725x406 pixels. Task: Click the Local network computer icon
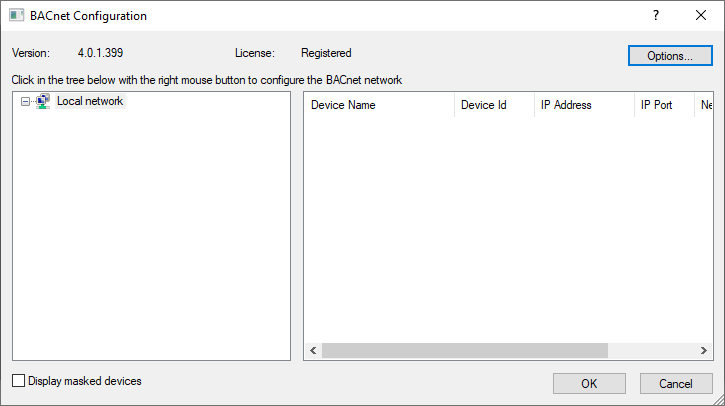click(42, 101)
